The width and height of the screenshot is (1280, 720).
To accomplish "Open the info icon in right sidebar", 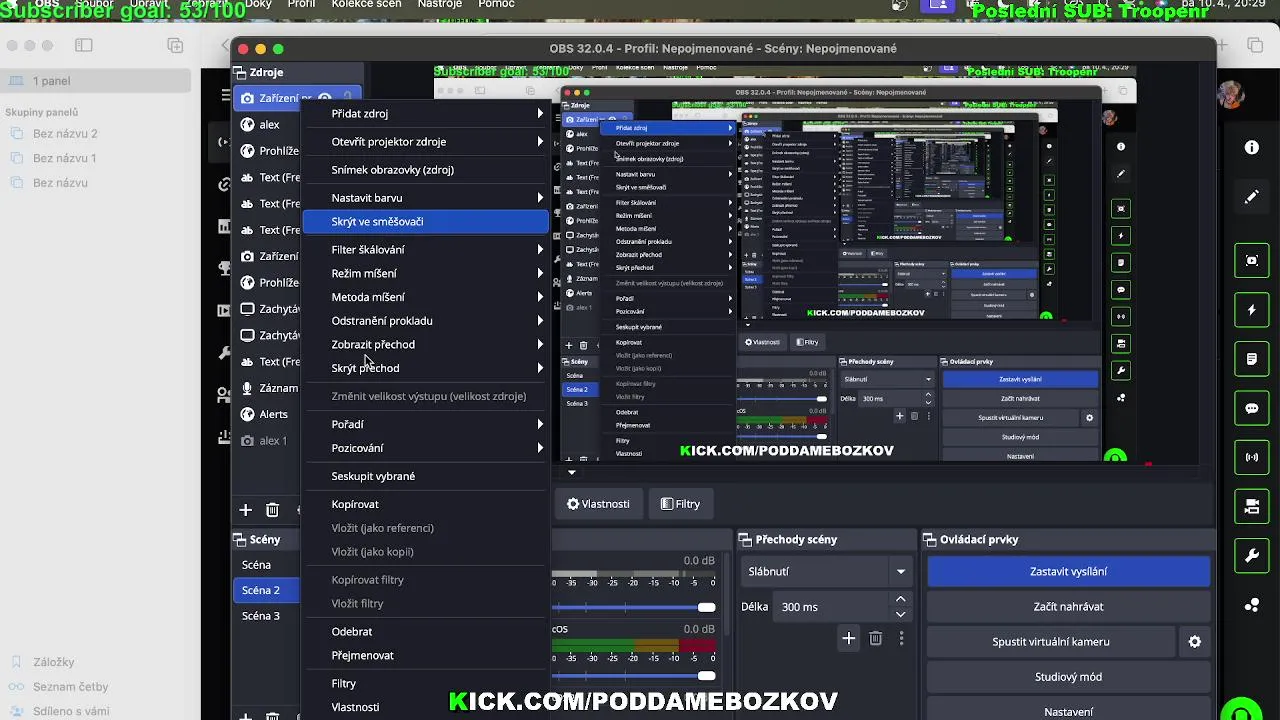I will coord(1251,147).
